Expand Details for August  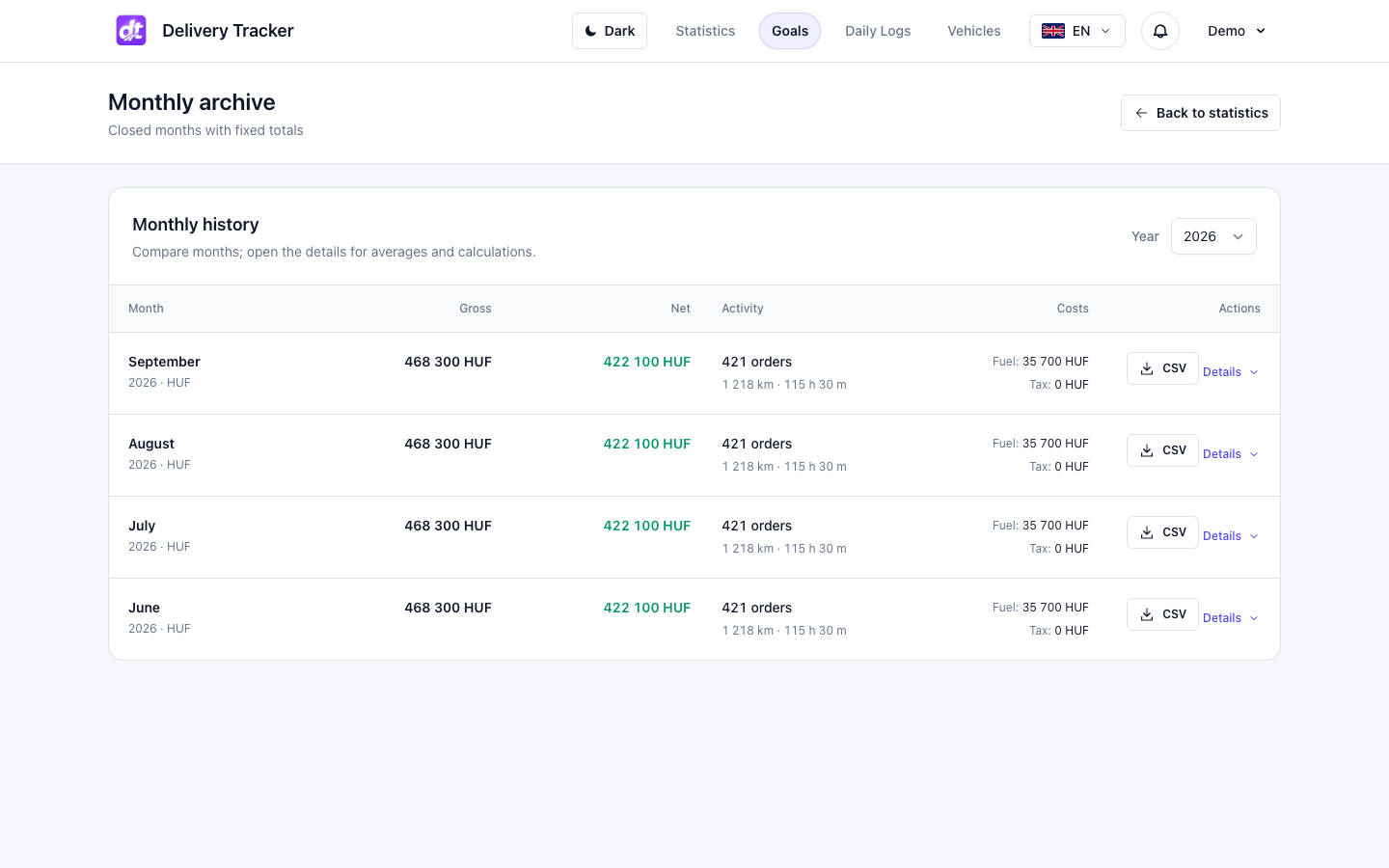(x=1231, y=454)
